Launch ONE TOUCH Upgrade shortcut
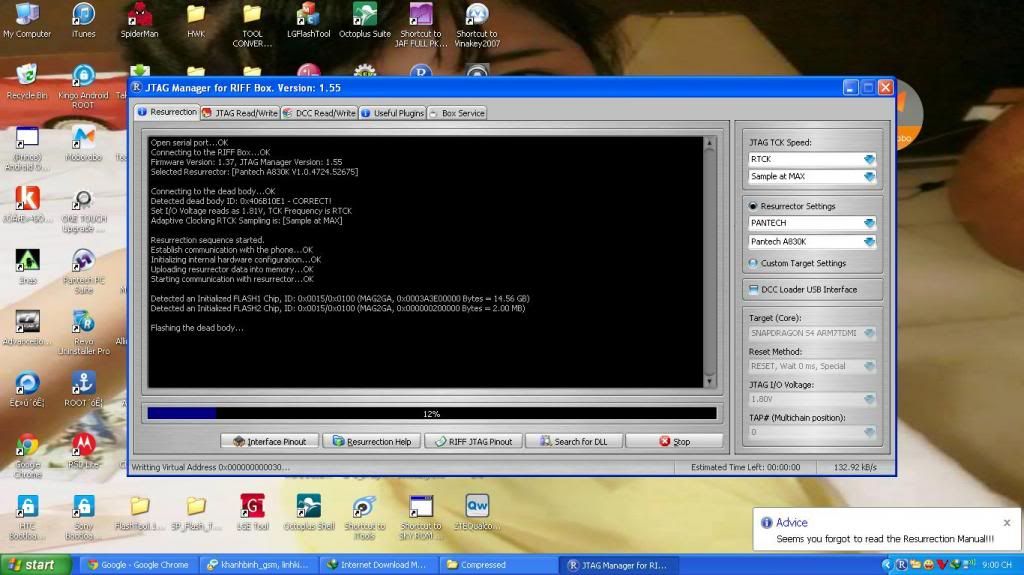 pos(83,210)
